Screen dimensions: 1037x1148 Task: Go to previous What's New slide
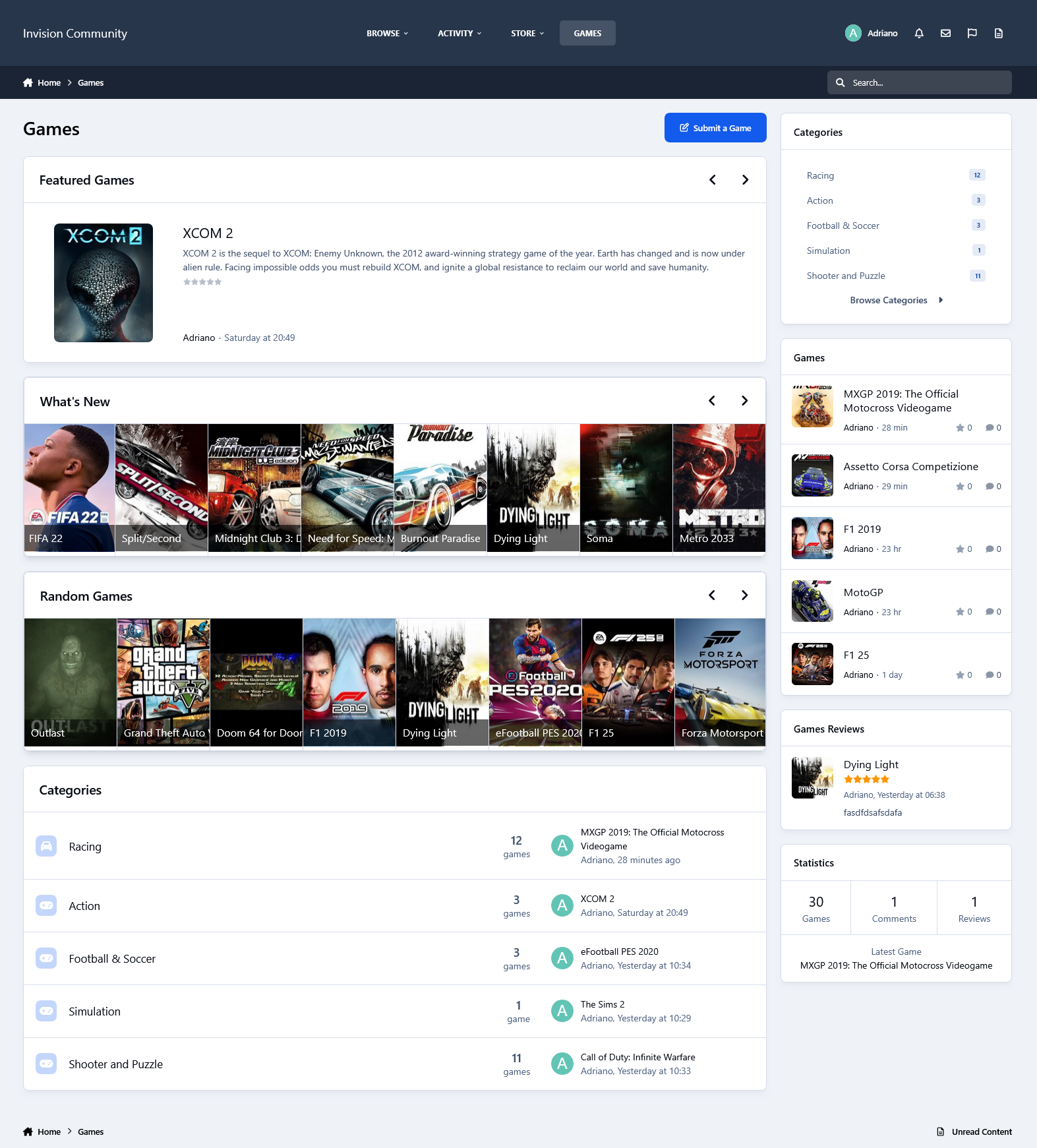(712, 401)
